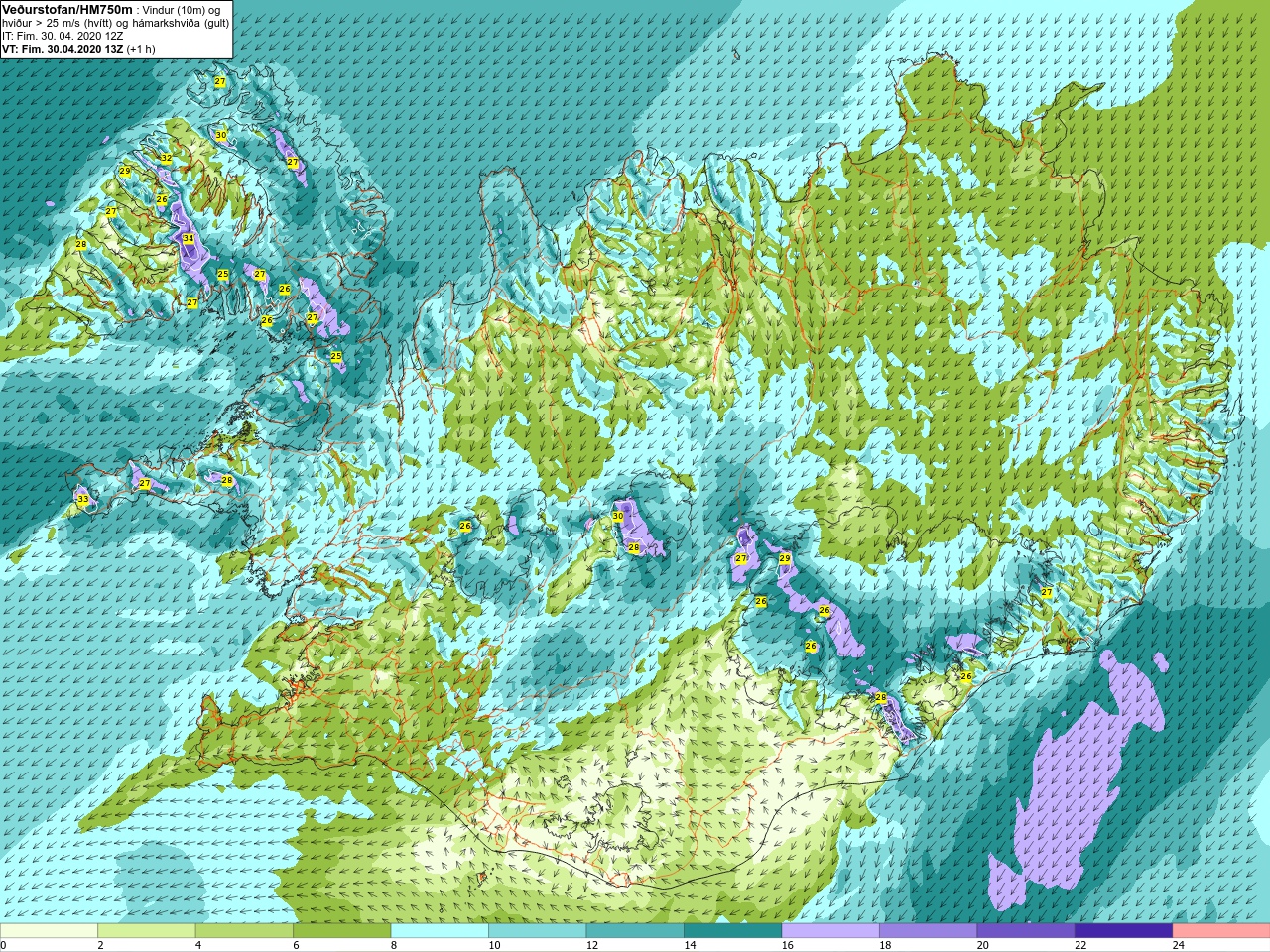Click the legend scale label 24
The width and height of the screenshot is (1270, 952).
1179,945
